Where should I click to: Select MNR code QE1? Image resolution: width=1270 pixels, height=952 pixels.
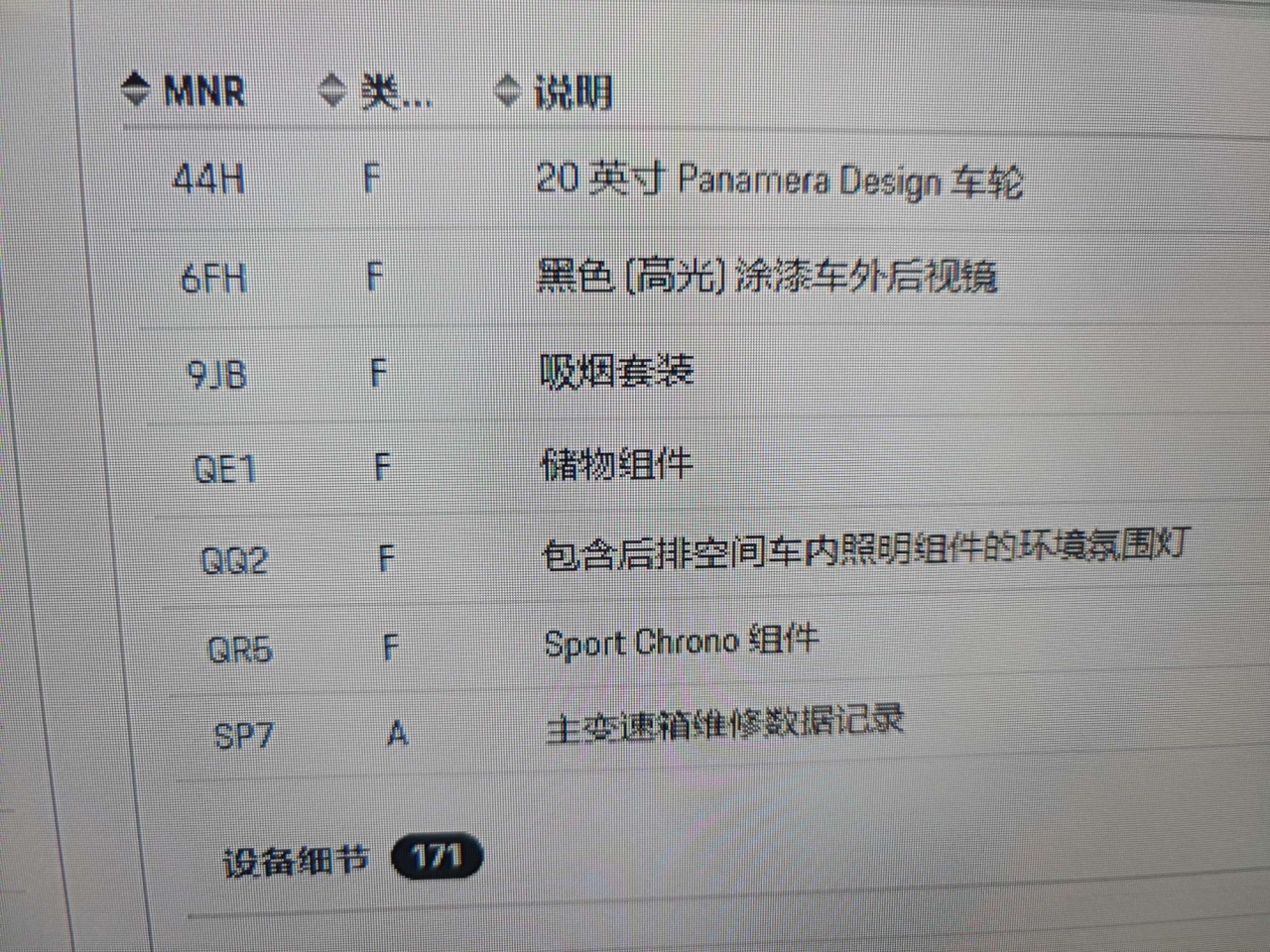(224, 467)
